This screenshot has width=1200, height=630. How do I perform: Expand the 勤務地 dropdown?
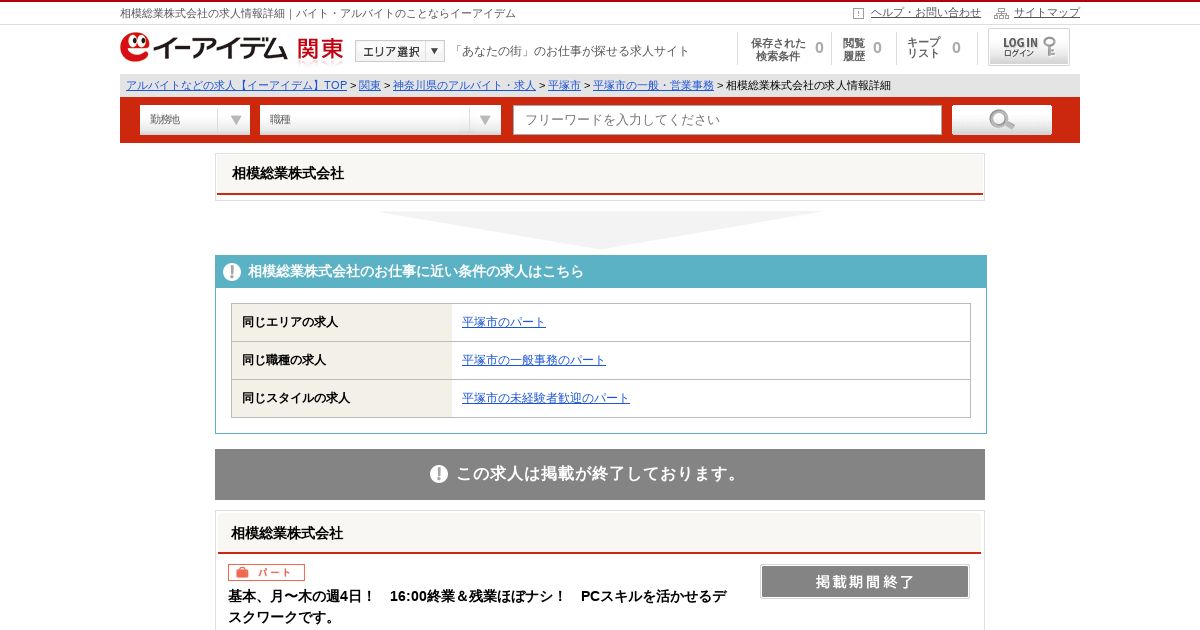click(194, 120)
